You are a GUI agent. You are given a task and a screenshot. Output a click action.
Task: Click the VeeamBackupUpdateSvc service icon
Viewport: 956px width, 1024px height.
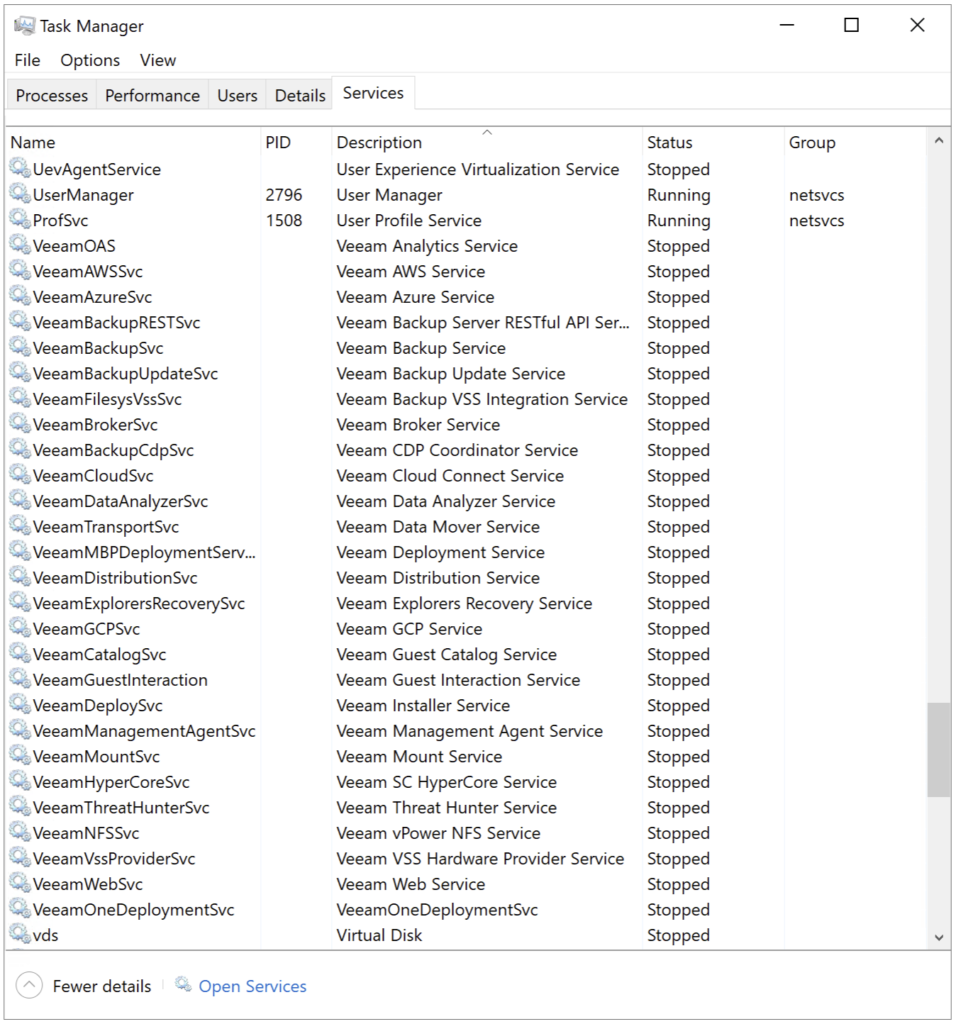(x=20, y=372)
